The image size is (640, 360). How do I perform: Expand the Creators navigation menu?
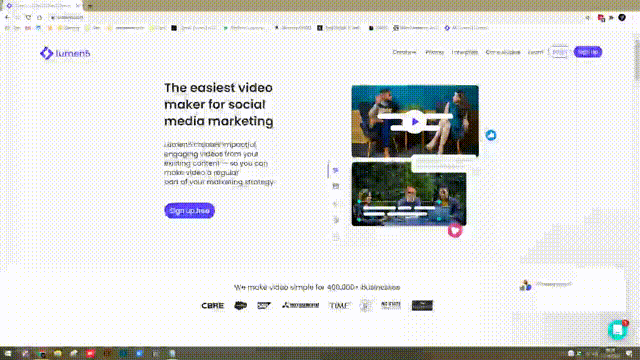pos(404,52)
